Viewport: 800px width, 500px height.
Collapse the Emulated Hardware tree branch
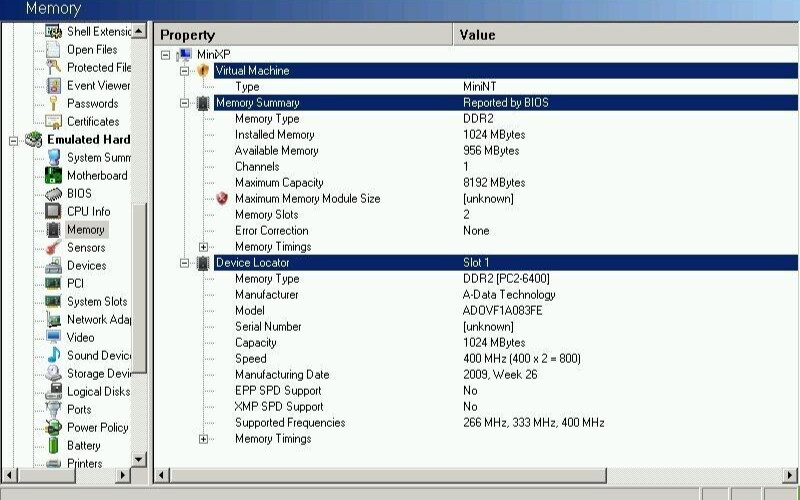pyautogui.click(x=14, y=140)
